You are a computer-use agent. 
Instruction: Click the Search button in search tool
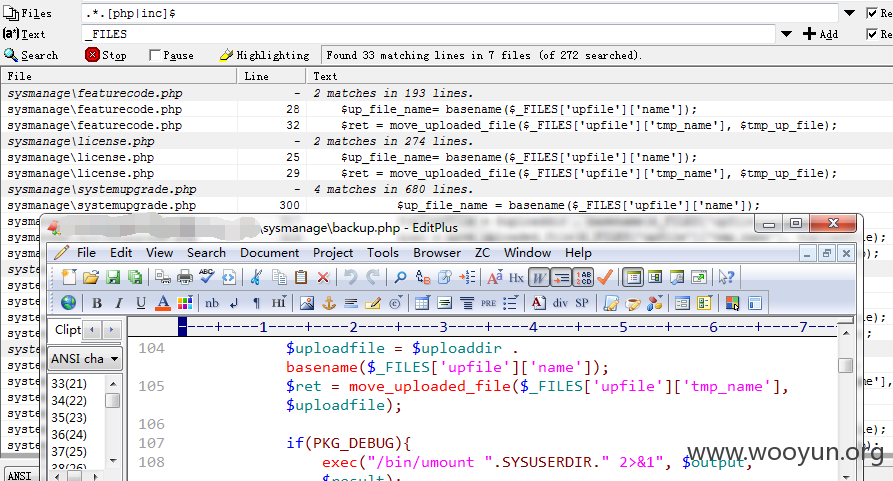(x=31, y=55)
